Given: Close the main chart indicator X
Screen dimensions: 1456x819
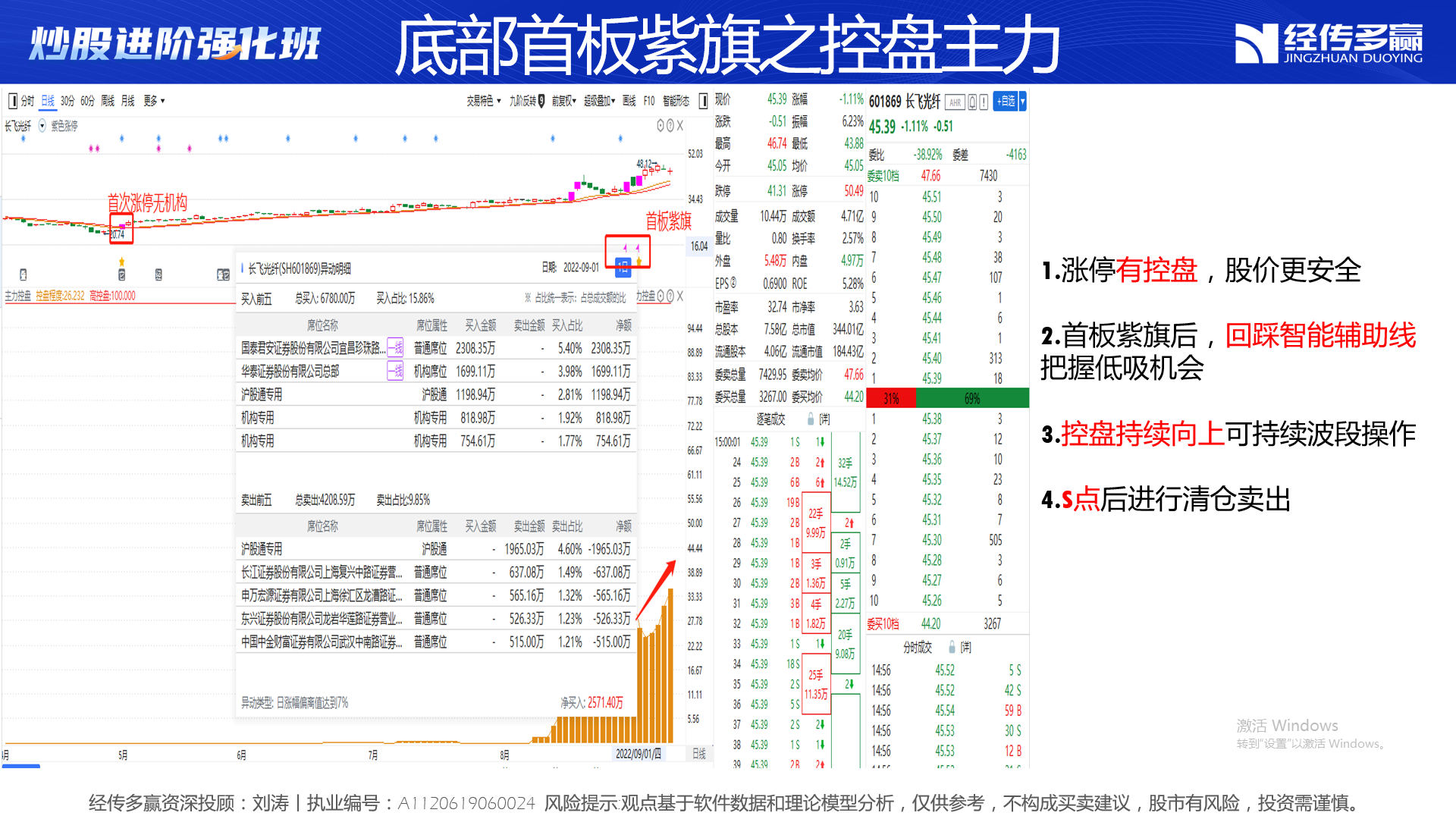Looking at the screenshot, I should click(679, 126).
